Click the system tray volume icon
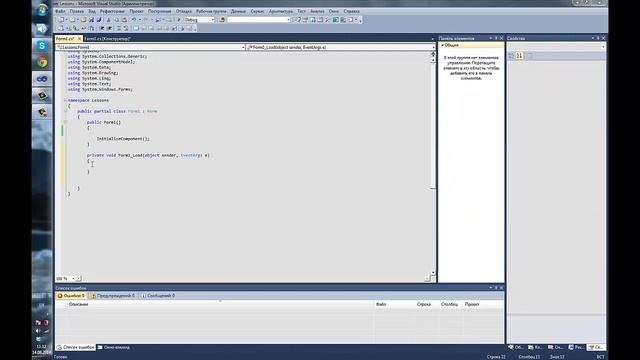The height and width of the screenshot is (360, 640). pos(38,331)
